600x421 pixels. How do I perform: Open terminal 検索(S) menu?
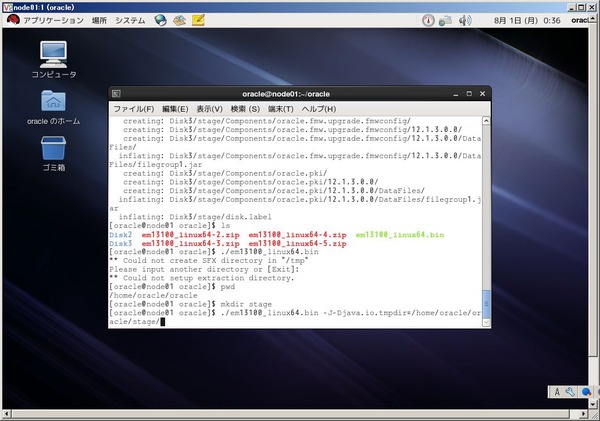(245, 109)
